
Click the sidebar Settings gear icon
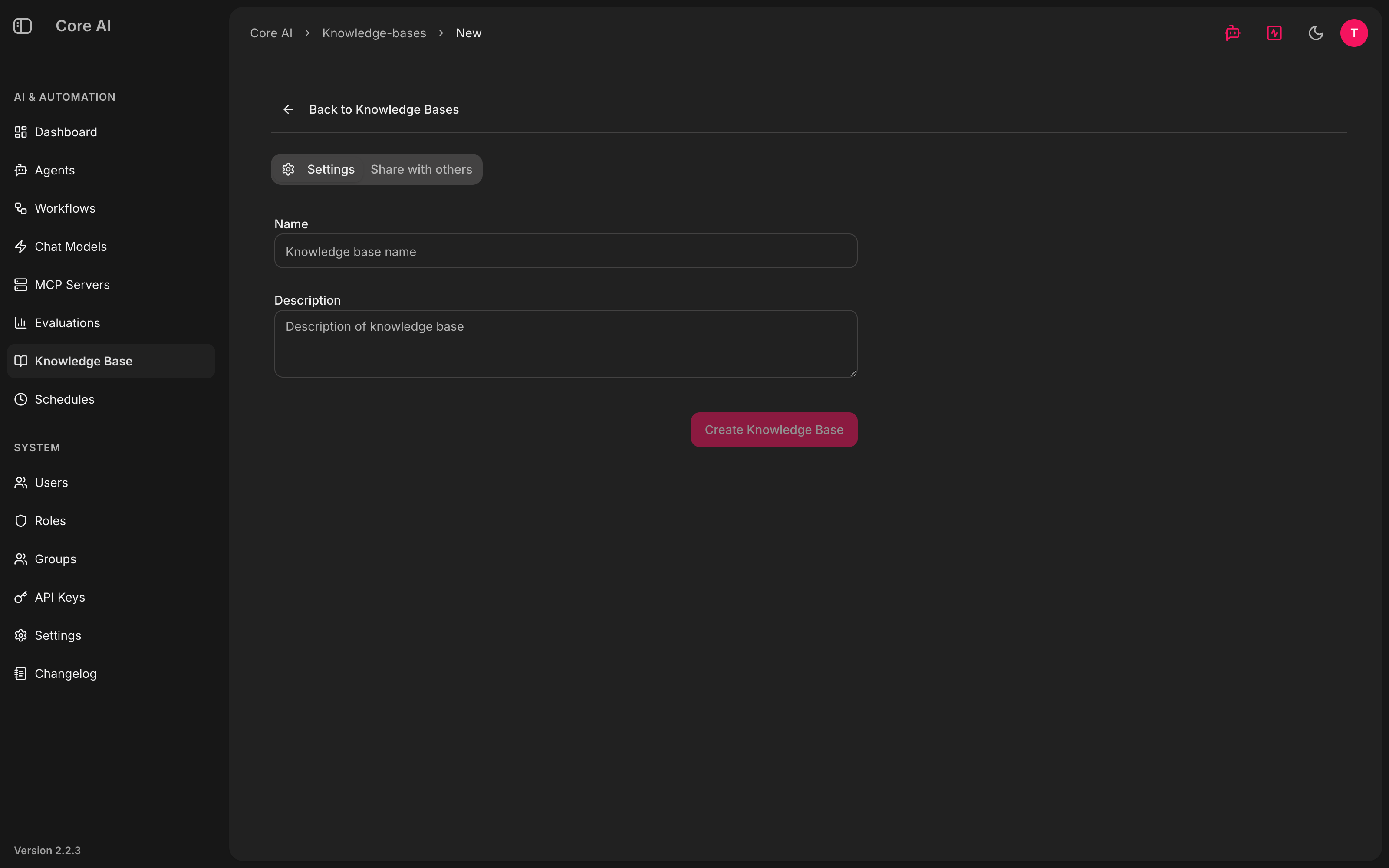tap(21, 635)
